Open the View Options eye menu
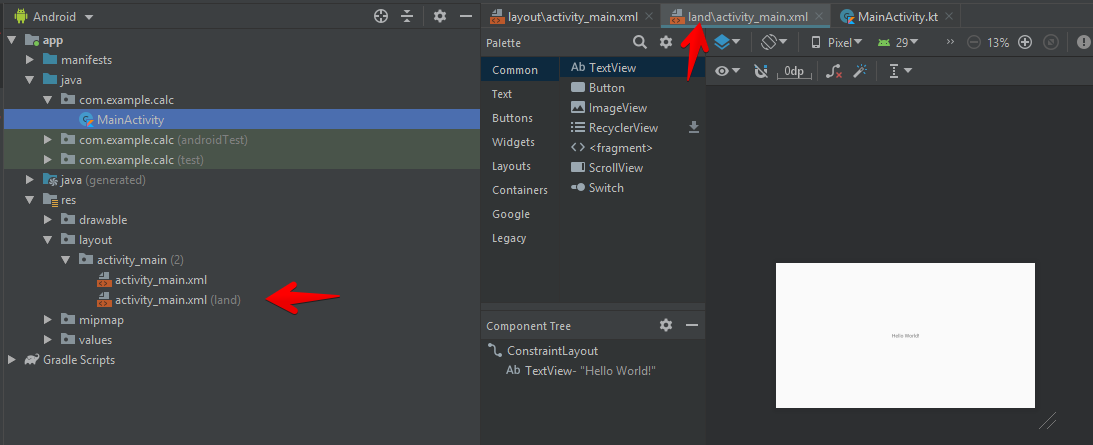 [728, 72]
